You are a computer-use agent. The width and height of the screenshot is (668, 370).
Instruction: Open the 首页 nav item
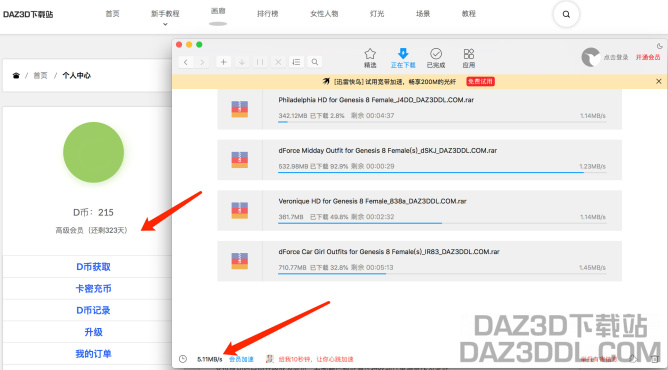(112, 14)
